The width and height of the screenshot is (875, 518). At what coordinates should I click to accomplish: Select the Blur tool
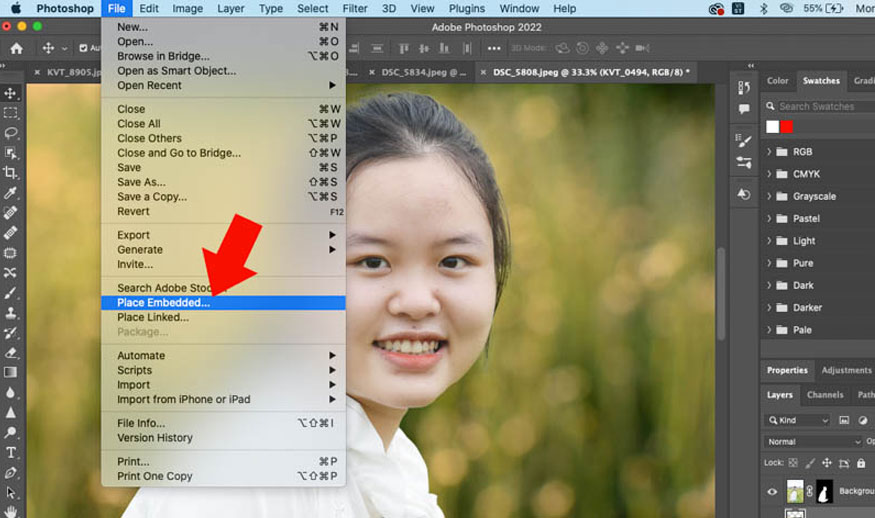10,392
